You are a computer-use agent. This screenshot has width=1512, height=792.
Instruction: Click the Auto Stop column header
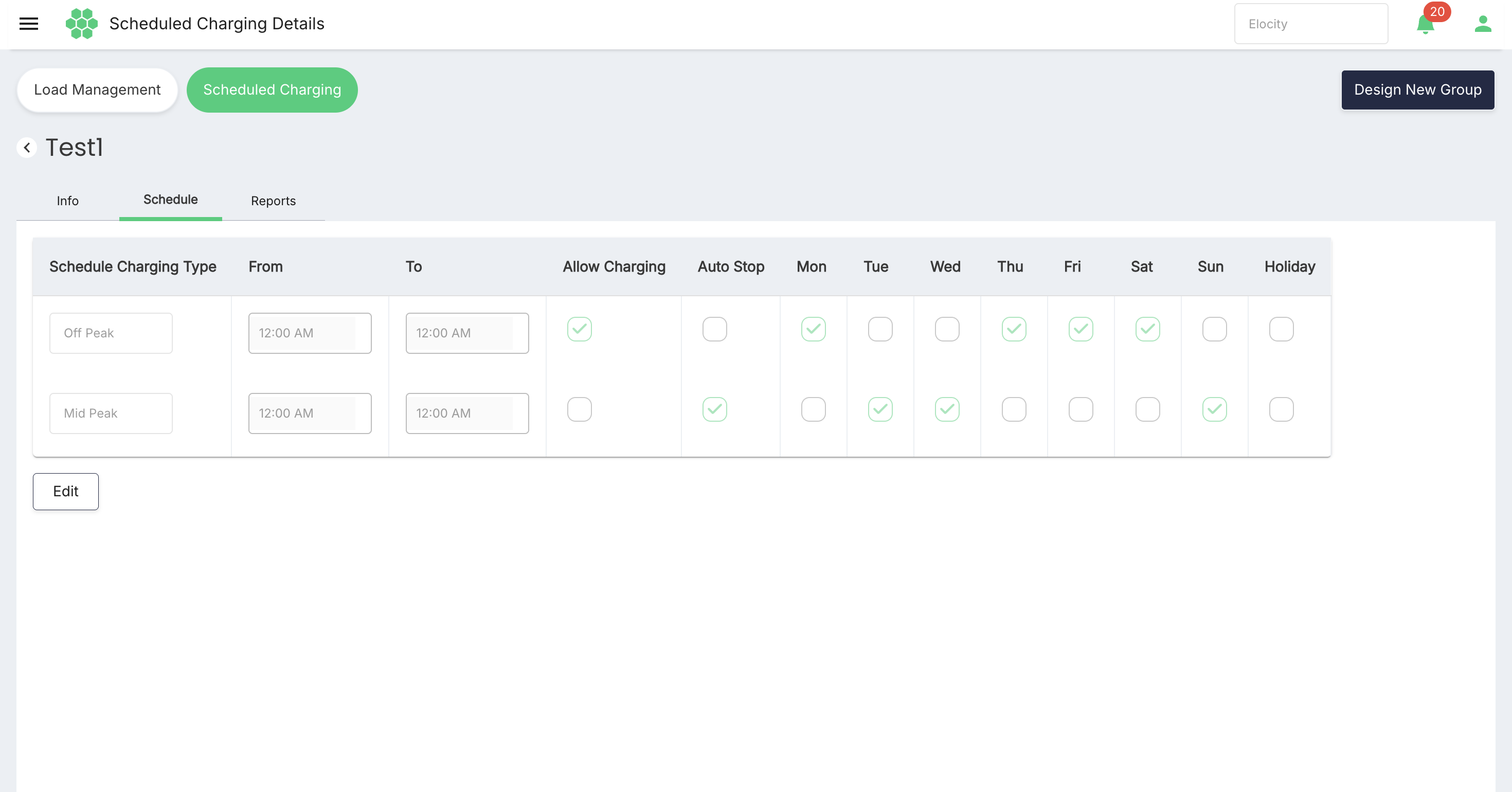pyautogui.click(x=731, y=266)
